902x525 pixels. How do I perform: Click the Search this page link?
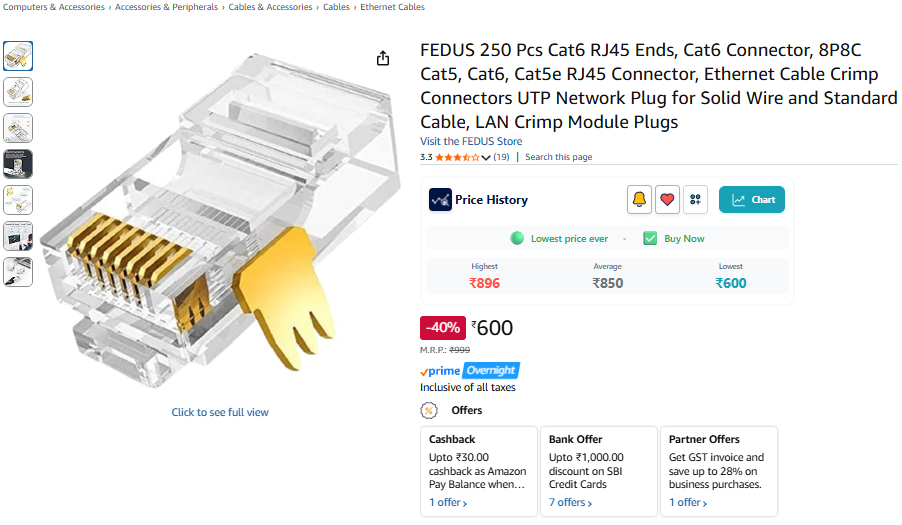pyautogui.click(x=558, y=157)
